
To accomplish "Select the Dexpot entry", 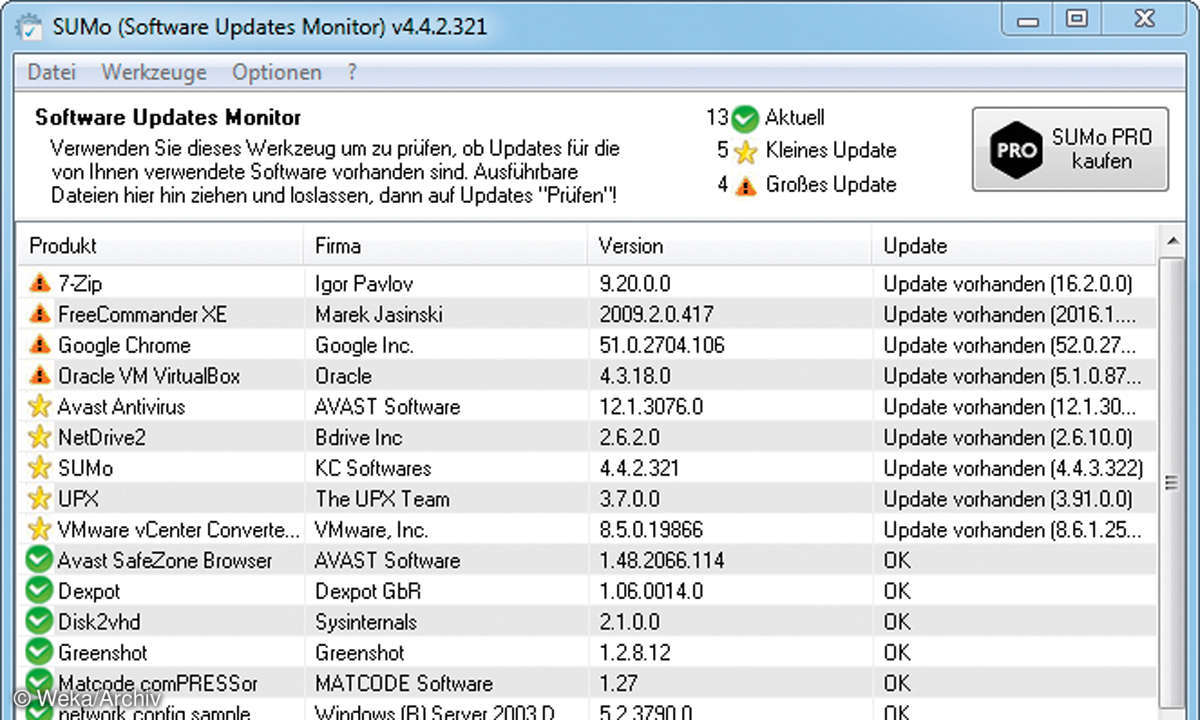I will (x=587, y=591).
